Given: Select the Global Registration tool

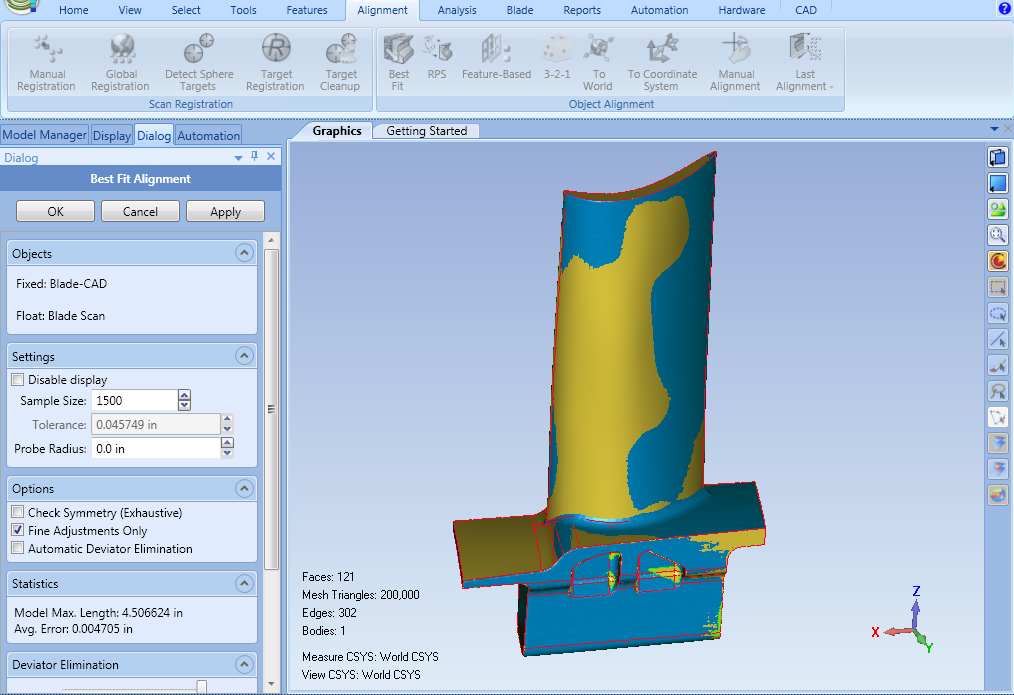Looking at the screenshot, I should tap(120, 62).
